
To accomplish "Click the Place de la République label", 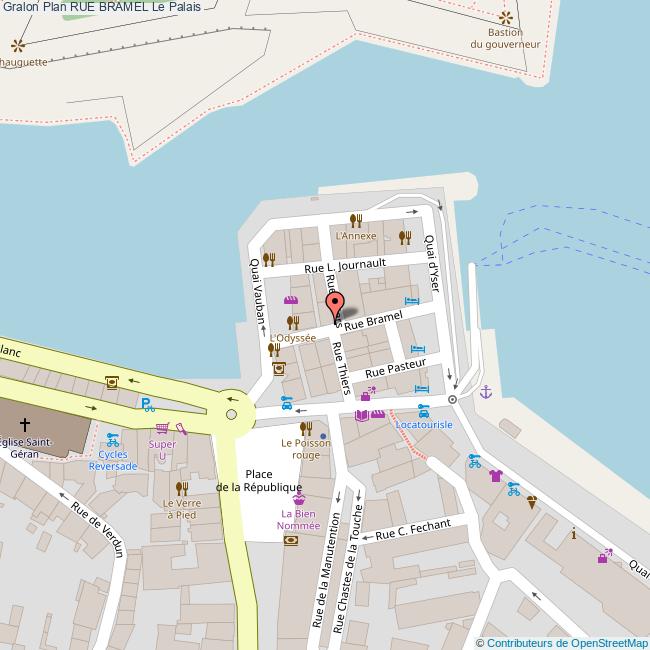I will (256, 480).
